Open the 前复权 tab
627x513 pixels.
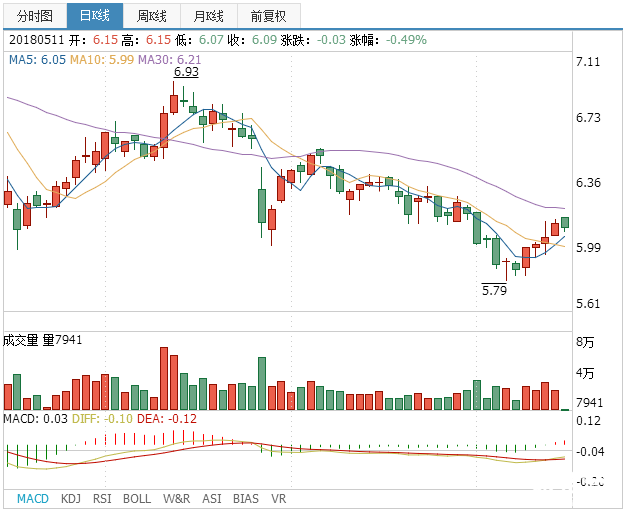(269, 16)
